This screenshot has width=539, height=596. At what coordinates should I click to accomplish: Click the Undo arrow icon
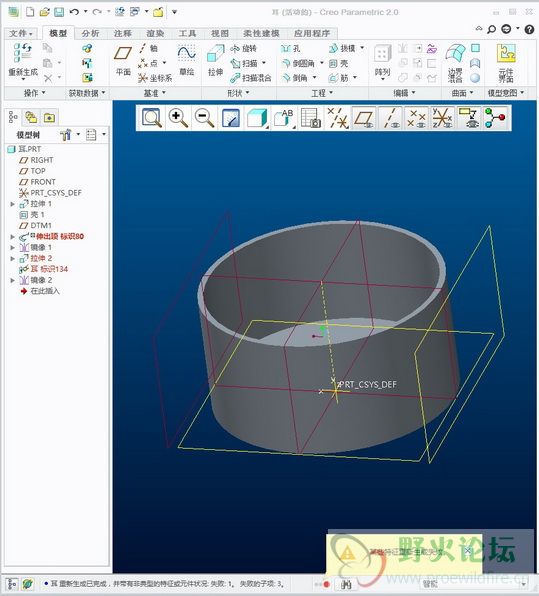74,12
